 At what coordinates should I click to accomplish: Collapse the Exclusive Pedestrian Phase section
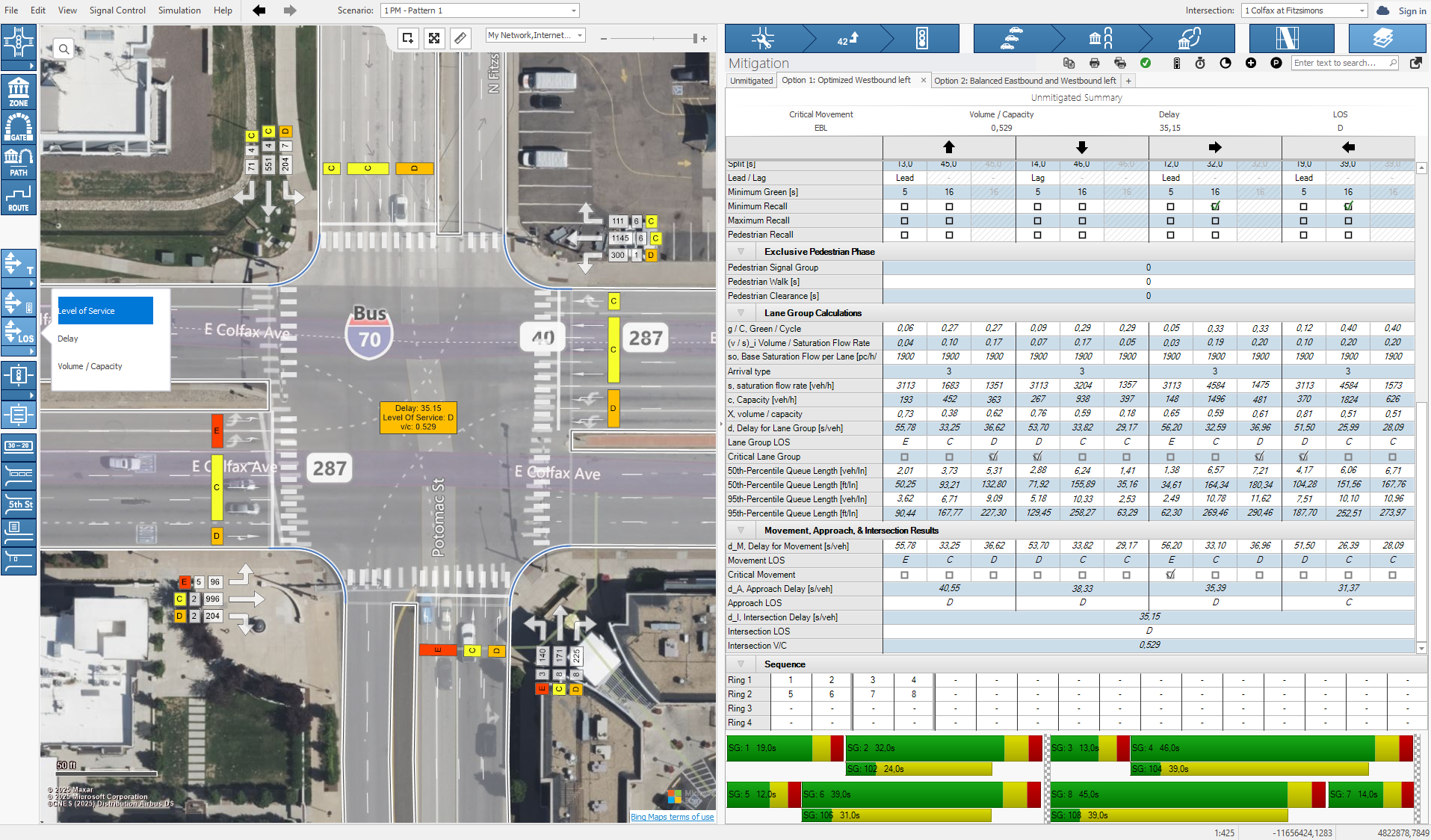pyautogui.click(x=741, y=252)
